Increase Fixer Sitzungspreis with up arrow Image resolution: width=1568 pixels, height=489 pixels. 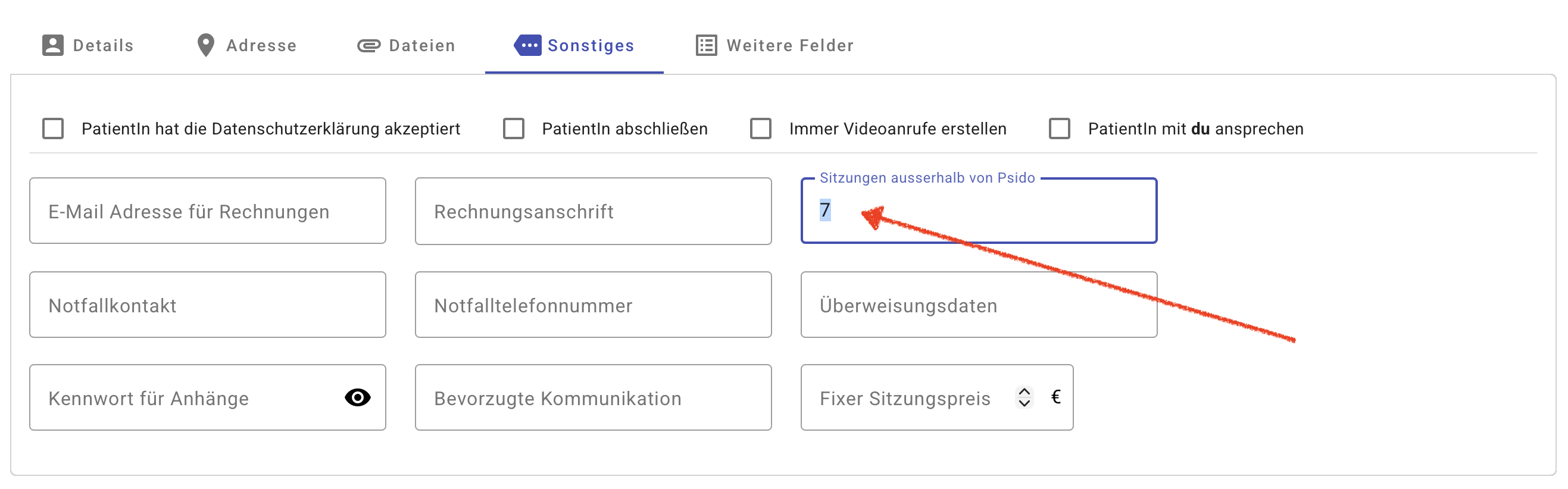point(1024,391)
